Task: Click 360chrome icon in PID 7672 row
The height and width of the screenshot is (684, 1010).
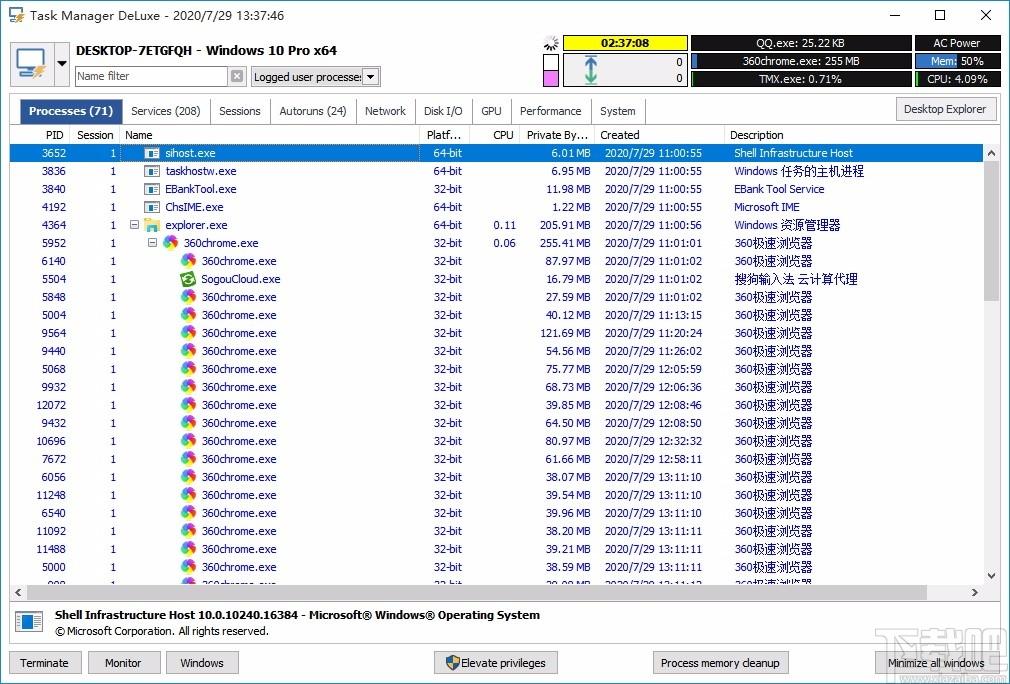Action: (x=188, y=459)
